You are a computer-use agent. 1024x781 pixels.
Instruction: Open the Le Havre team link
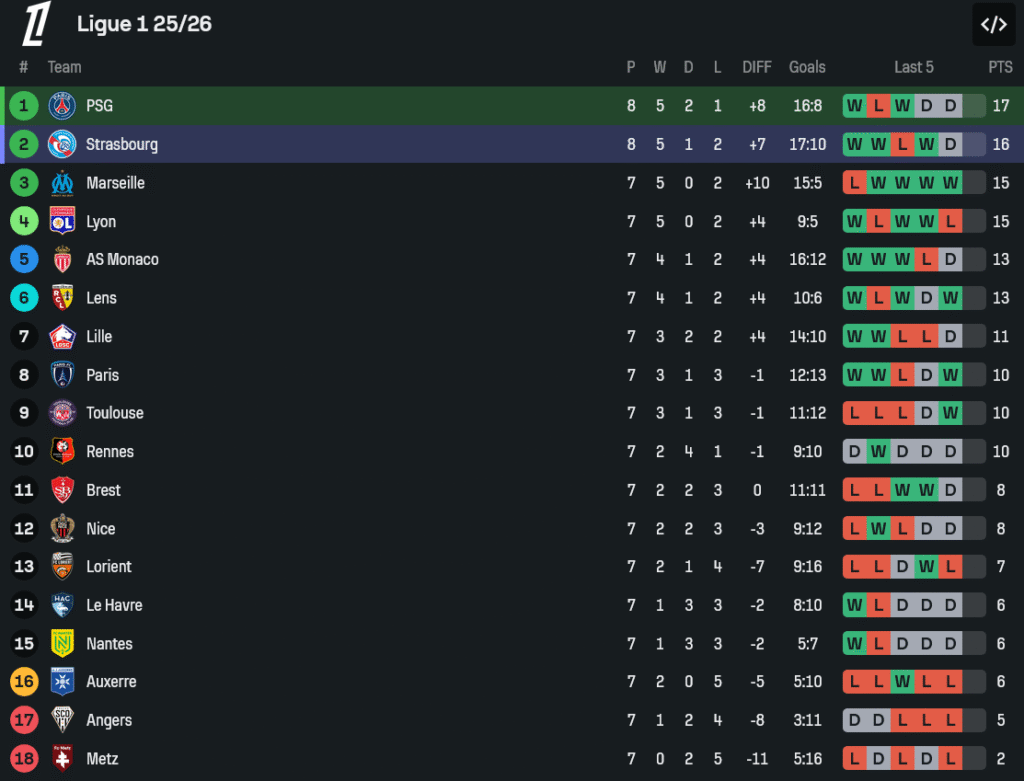(114, 605)
